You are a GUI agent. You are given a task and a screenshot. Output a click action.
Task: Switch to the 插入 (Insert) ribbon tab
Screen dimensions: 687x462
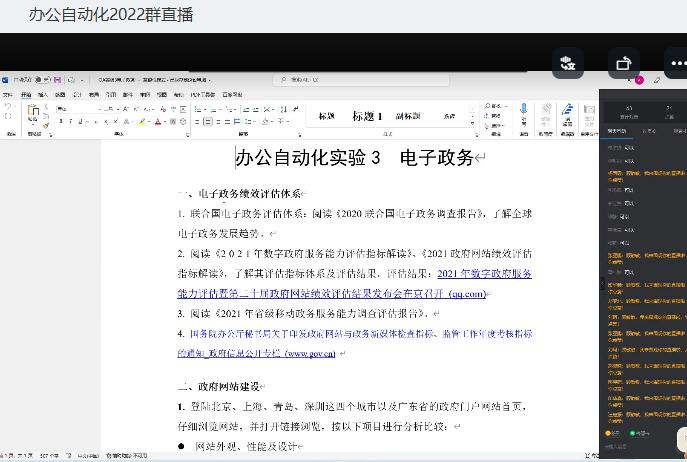coord(42,94)
